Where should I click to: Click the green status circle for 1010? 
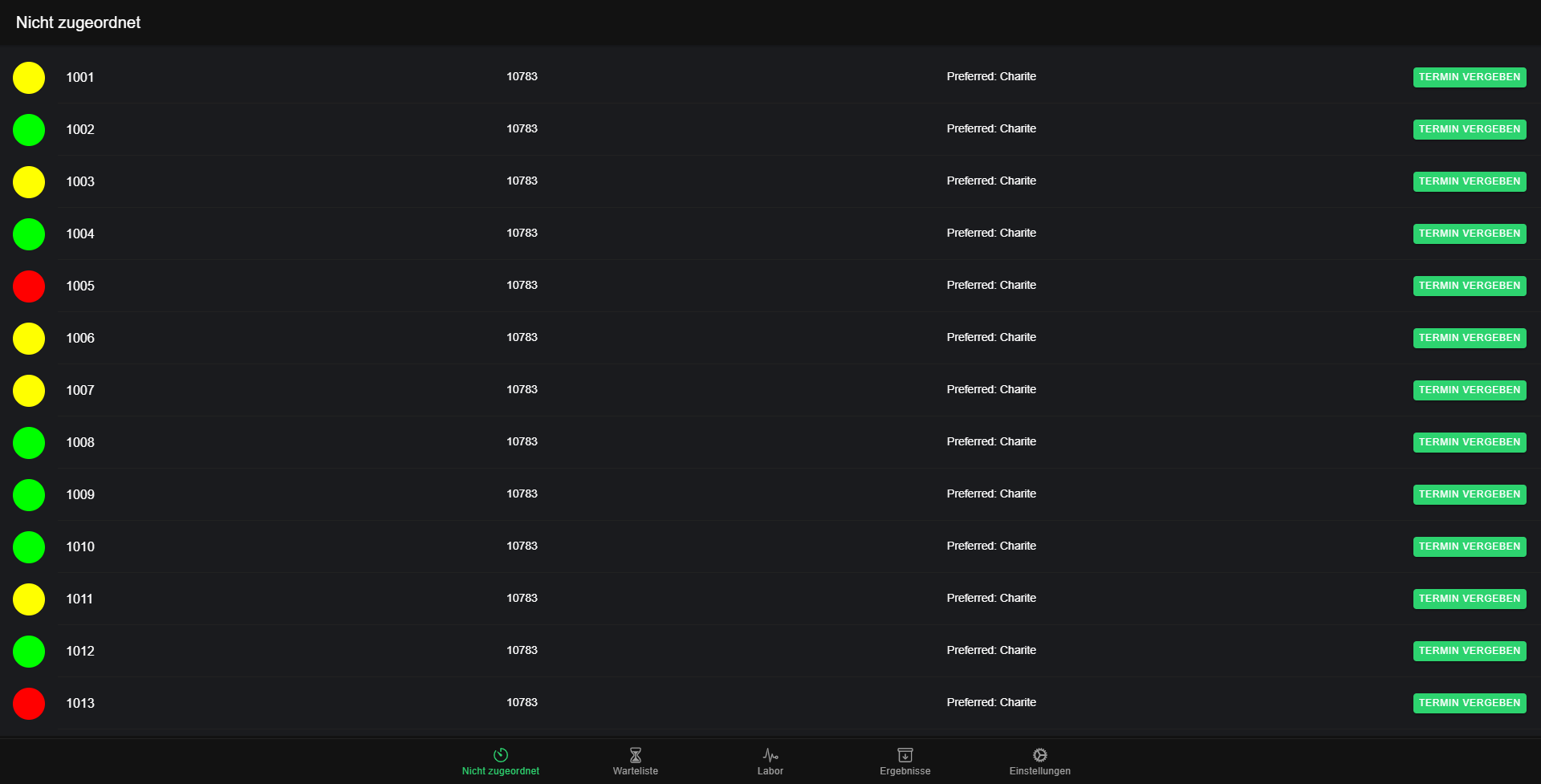coord(29,547)
